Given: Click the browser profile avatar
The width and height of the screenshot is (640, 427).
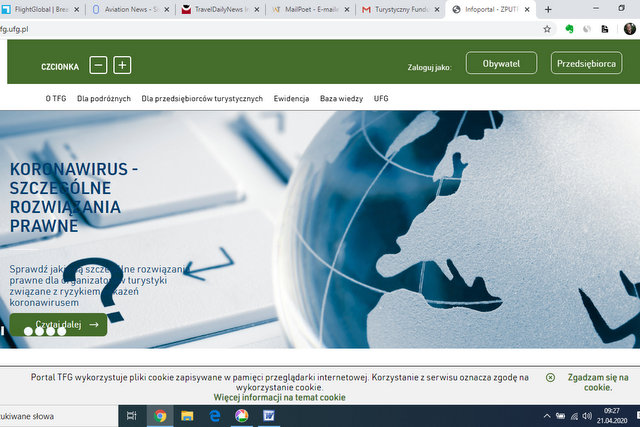Looking at the screenshot, I should (630, 29).
